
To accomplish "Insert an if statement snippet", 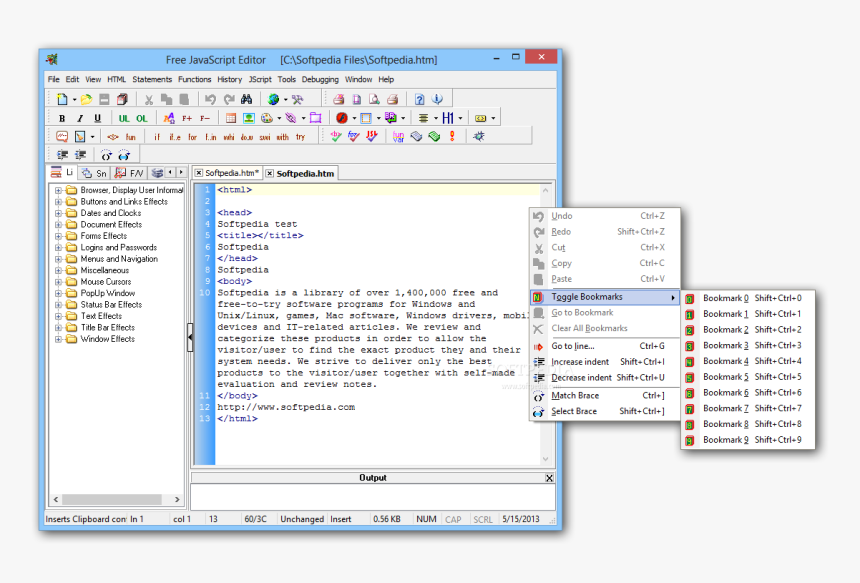I will pyautogui.click(x=156, y=137).
